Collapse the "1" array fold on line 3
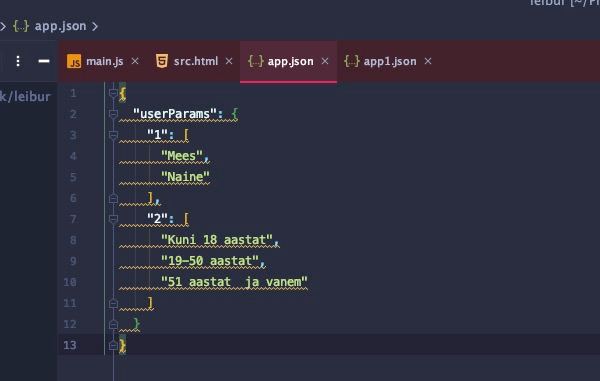This screenshot has width=600, height=381. (x=113, y=135)
